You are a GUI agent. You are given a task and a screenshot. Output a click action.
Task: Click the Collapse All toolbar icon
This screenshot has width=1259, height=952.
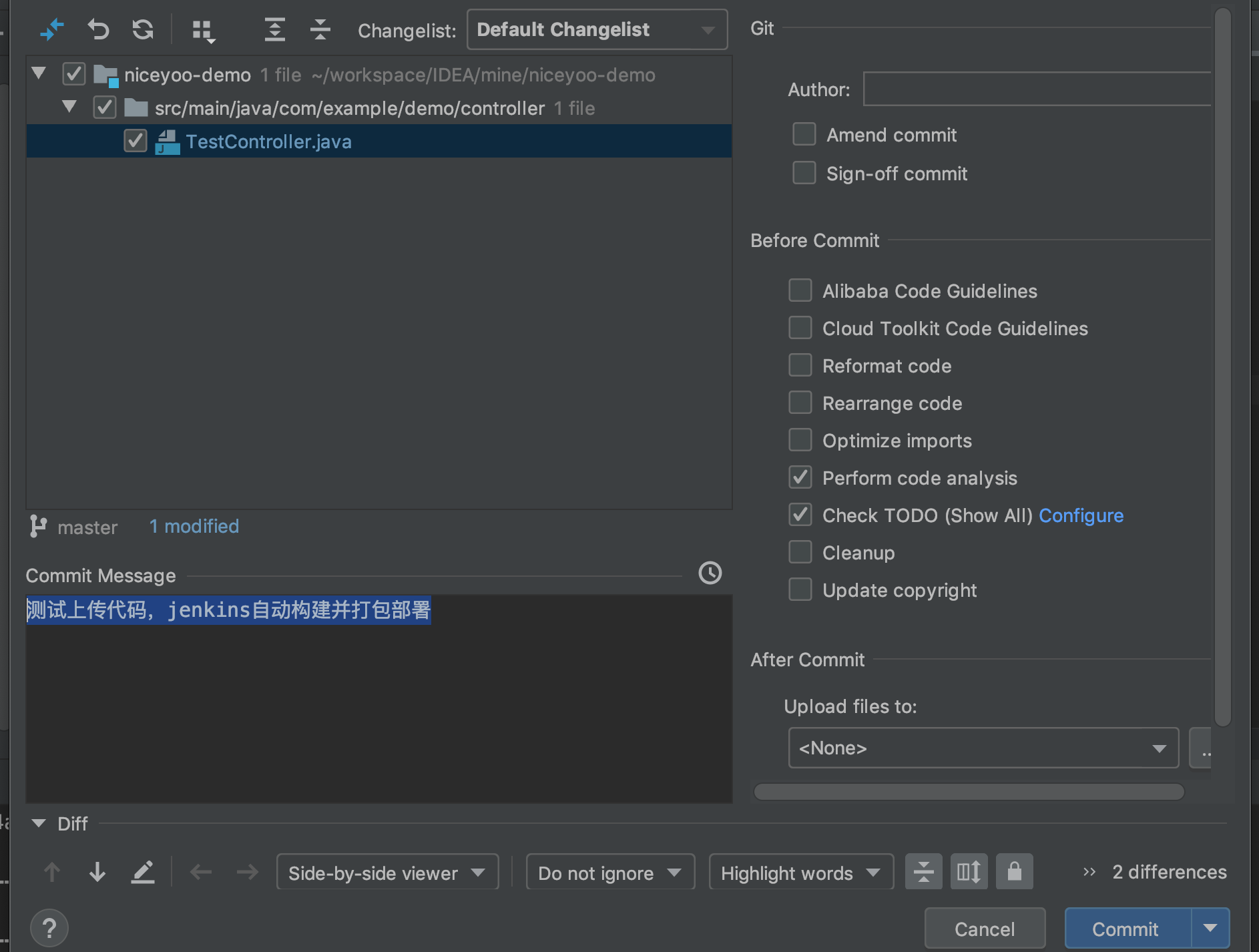320,29
